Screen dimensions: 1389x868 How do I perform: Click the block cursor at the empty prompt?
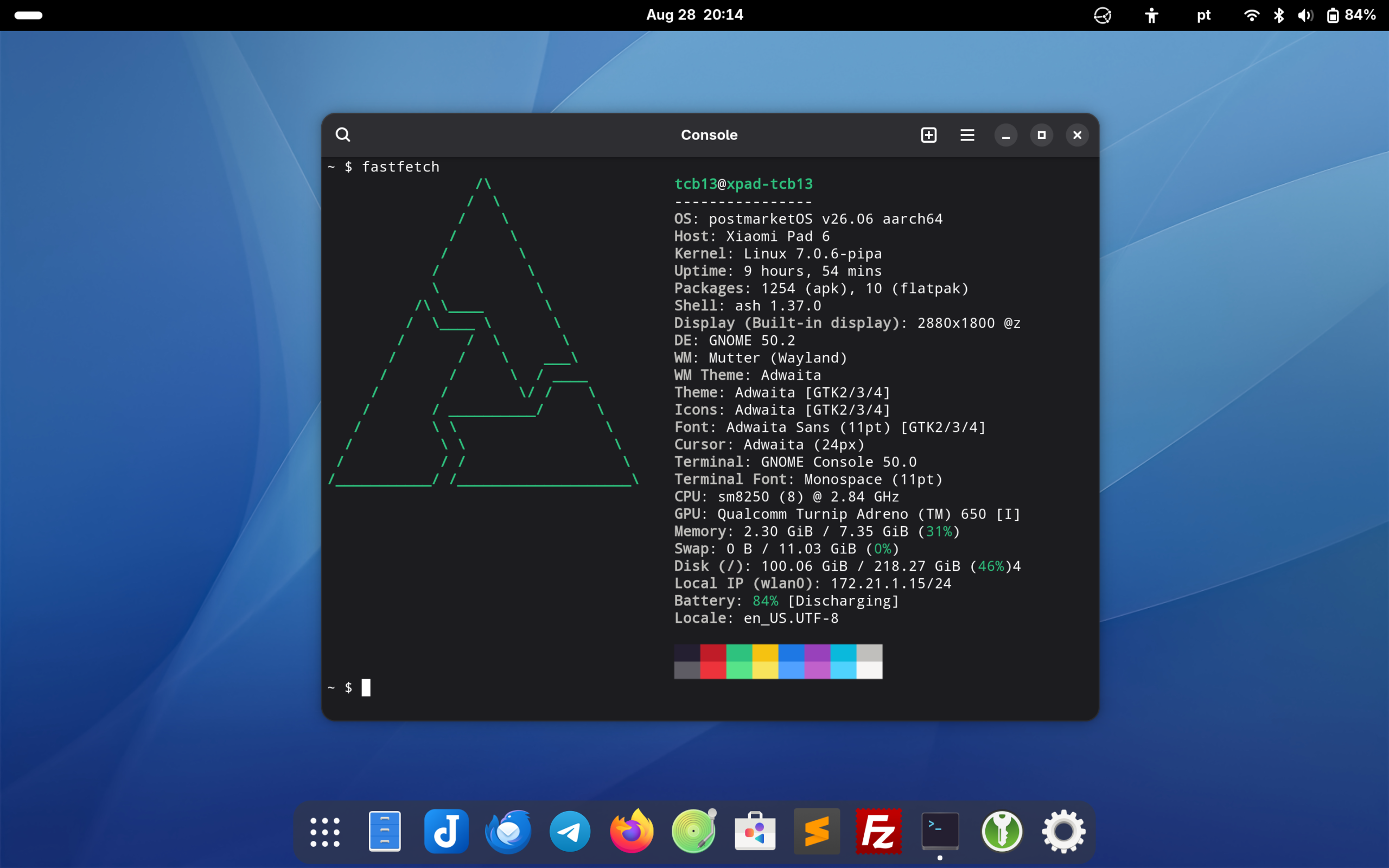(366, 688)
